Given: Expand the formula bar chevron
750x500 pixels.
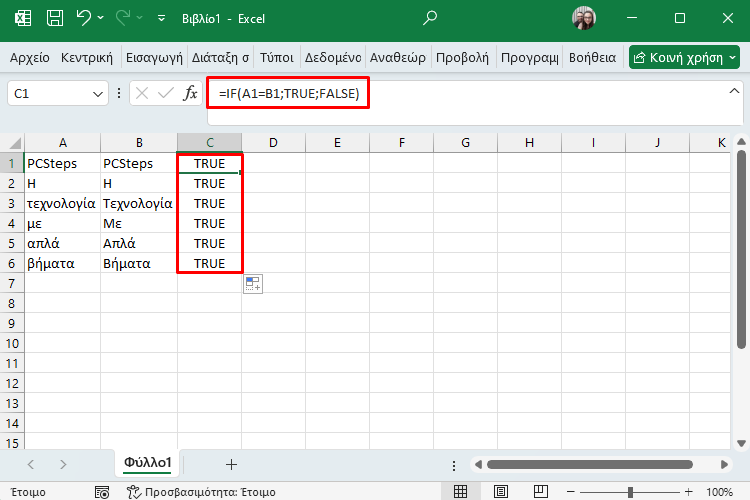Looking at the screenshot, I should (x=734, y=91).
